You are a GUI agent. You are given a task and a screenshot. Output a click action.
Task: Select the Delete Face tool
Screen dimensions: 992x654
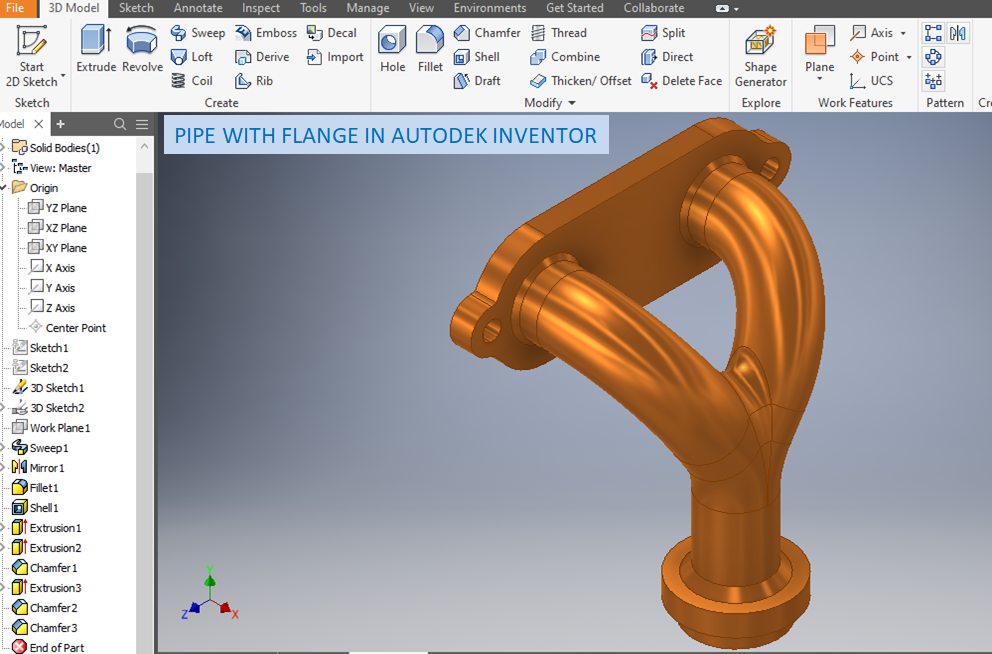[x=681, y=81]
